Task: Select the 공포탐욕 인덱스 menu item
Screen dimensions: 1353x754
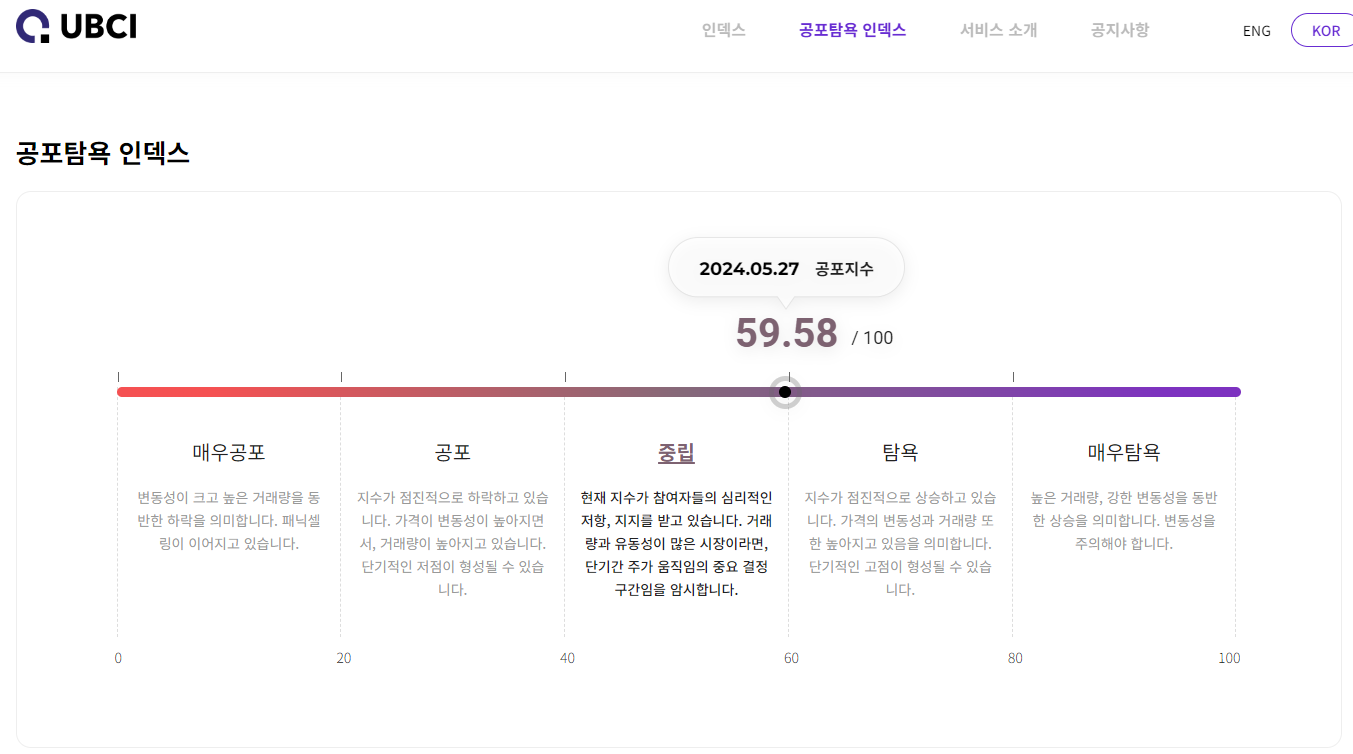Action: click(x=853, y=30)
